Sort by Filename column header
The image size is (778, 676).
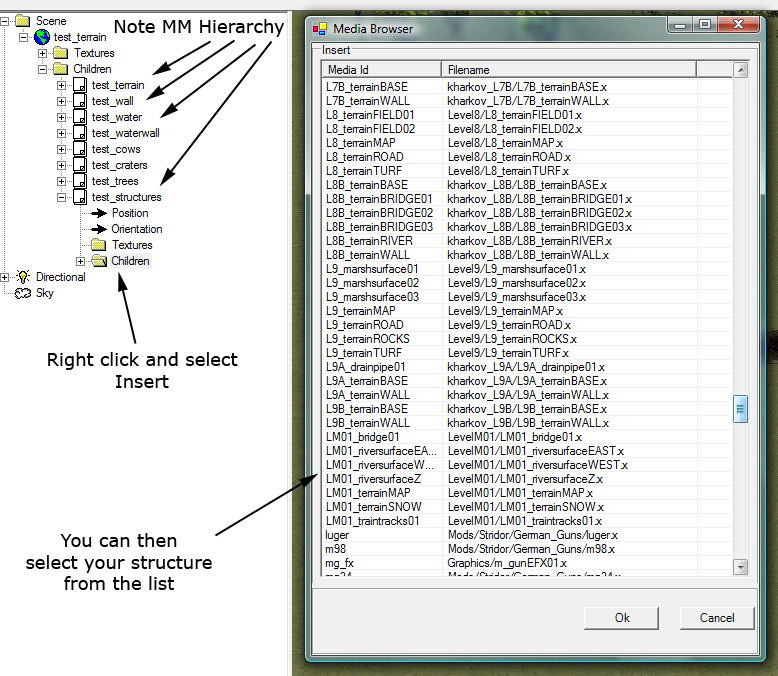pyautogui.click(x=569, y=70)
